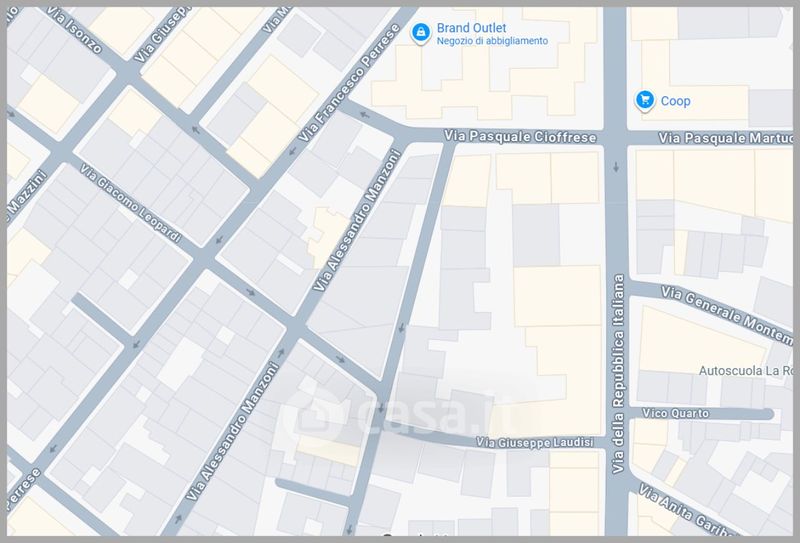Click the Via Giuseppe Laudisi street label
800x543 pixels.
(534, 441)
